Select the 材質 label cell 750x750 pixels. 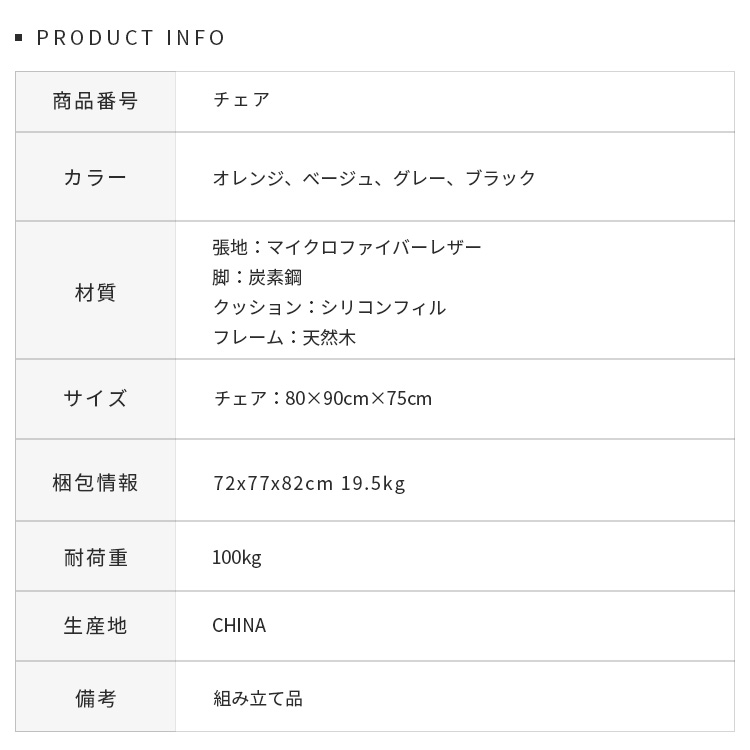(95, 292)
